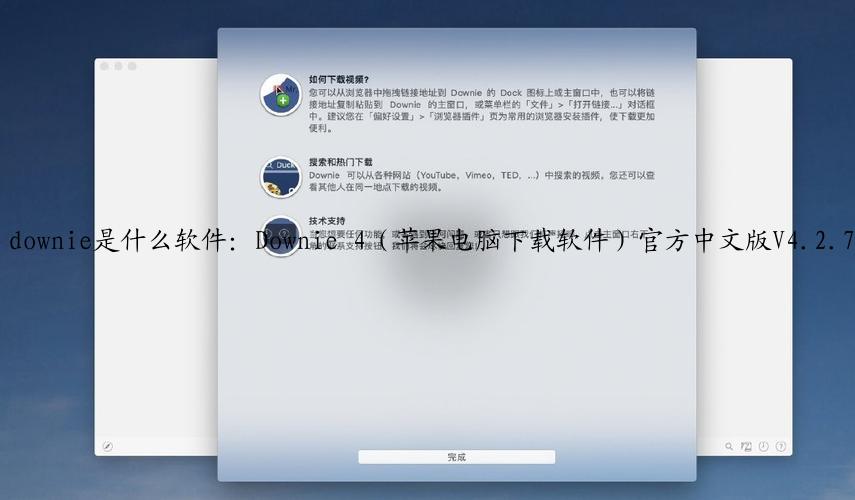Click the 搜索和热门下载 search illustration icon
This screenshot has height=500, width=855.
click(281, 177)
